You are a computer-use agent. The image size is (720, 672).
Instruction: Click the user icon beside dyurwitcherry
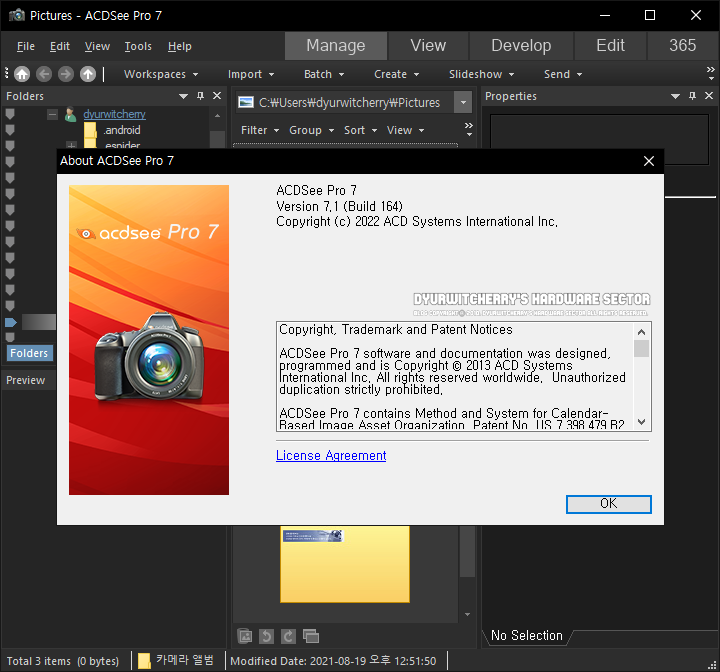(x=70, y=114)
